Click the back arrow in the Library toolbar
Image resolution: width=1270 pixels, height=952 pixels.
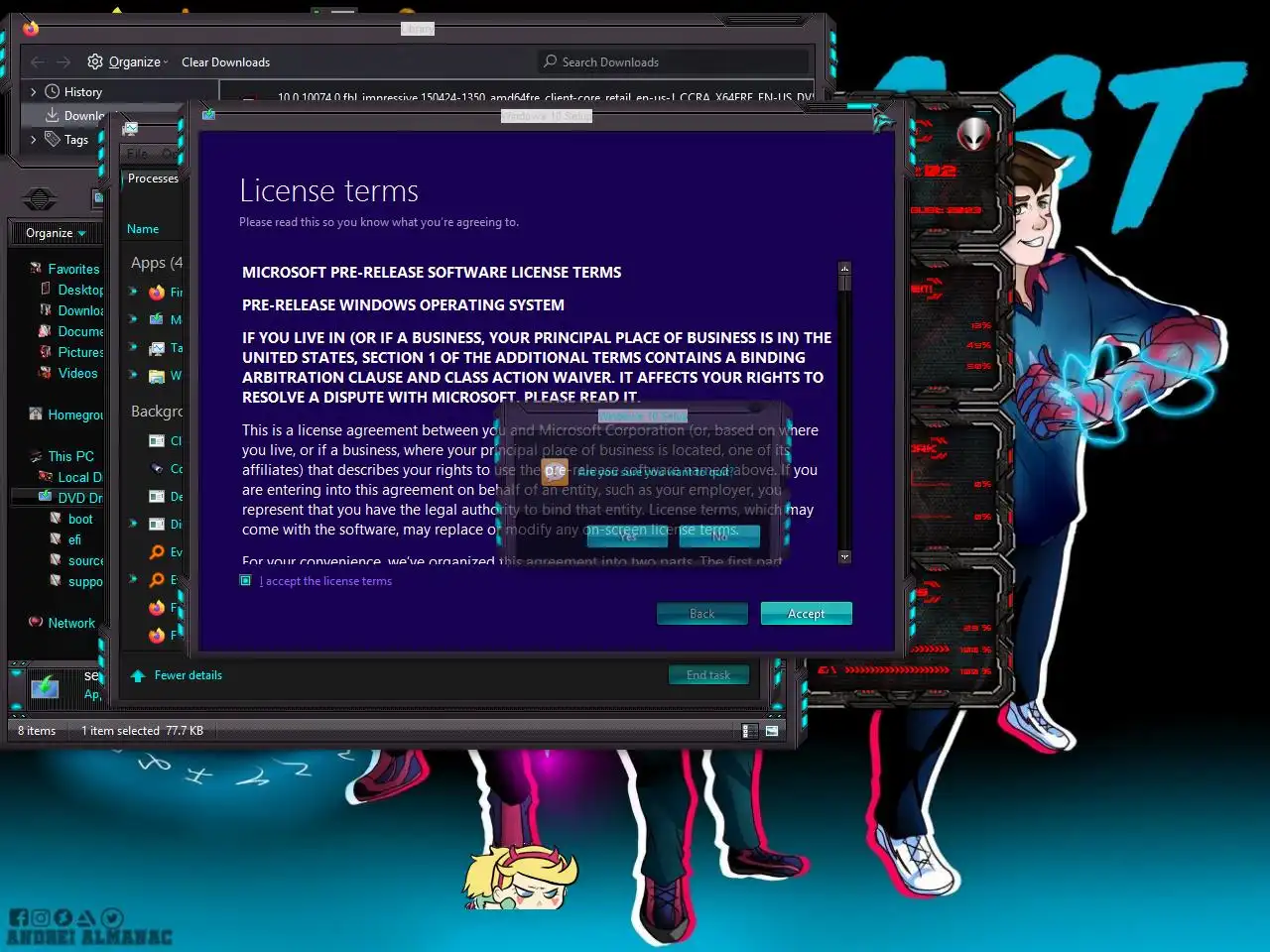tap(38, 61)
